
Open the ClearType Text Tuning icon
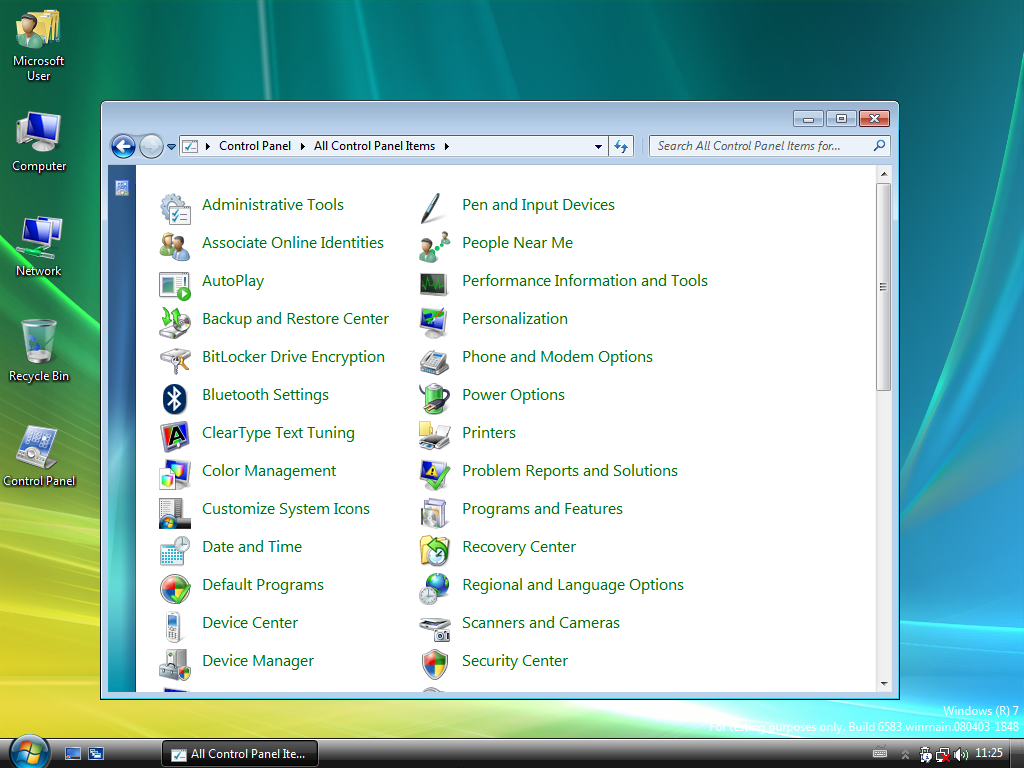175,436
